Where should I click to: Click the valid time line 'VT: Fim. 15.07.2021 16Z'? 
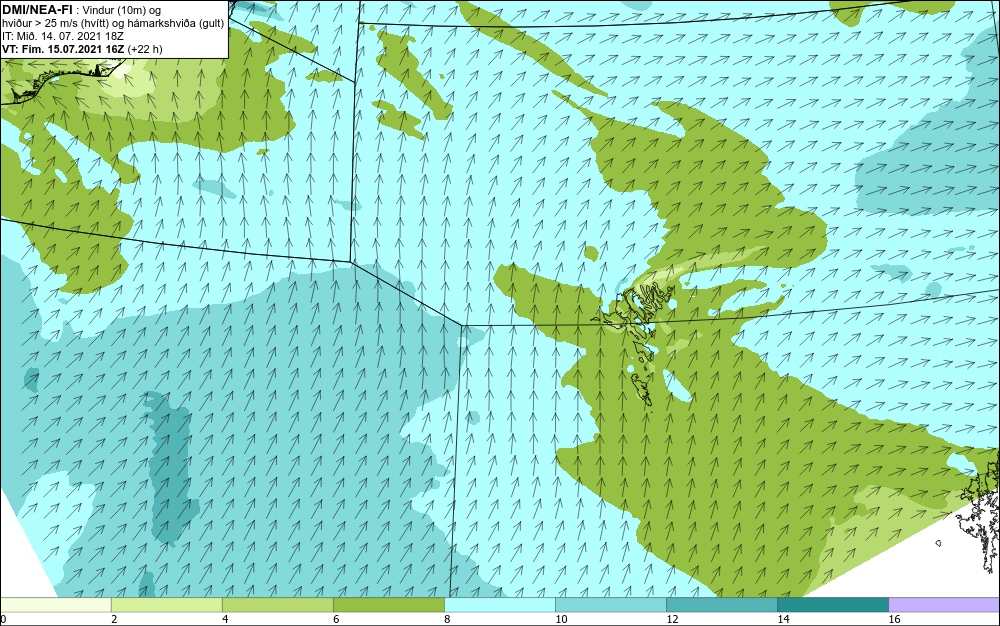tap(64, 49)
